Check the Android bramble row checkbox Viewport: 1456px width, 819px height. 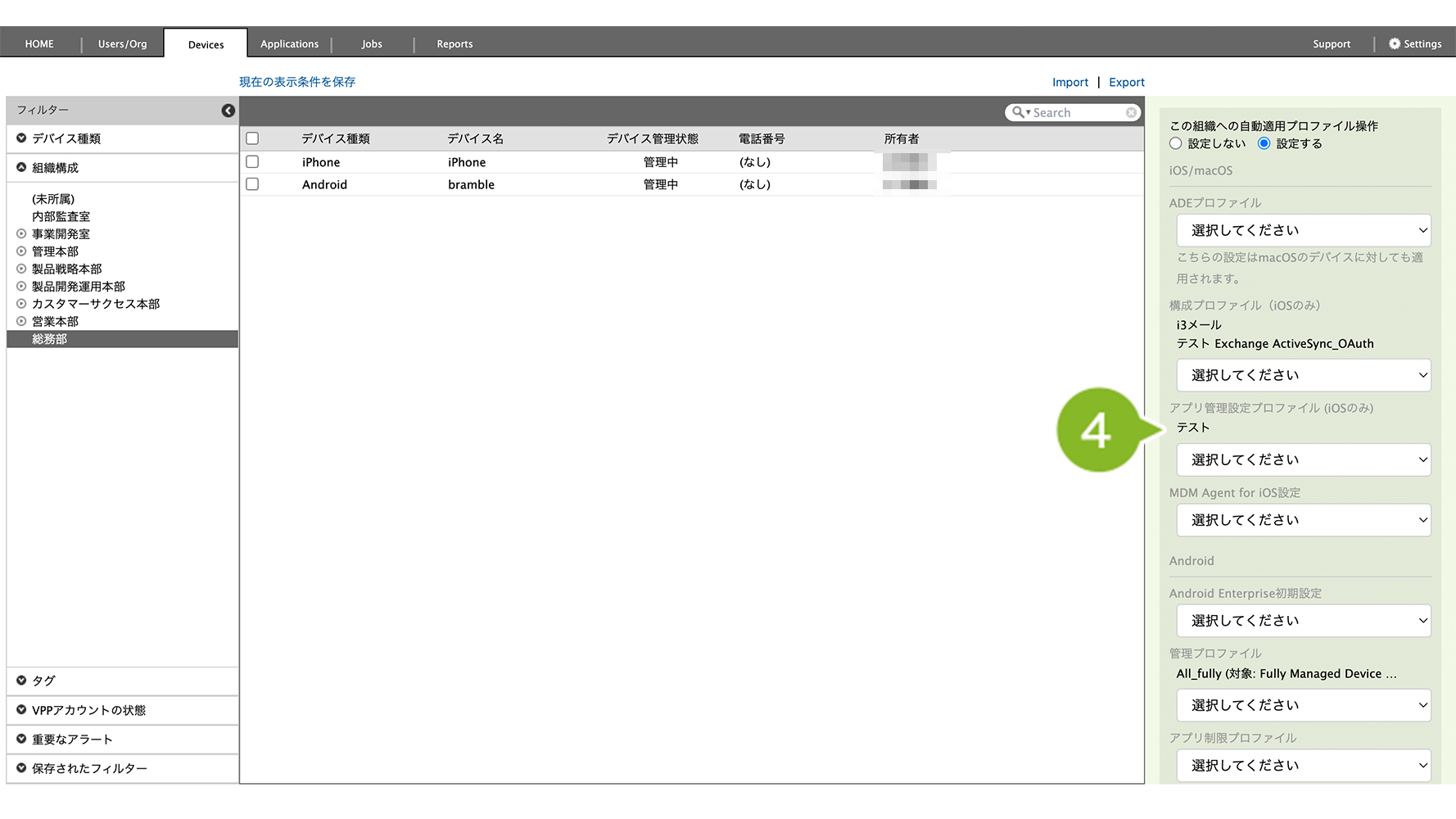pos(252,184)
